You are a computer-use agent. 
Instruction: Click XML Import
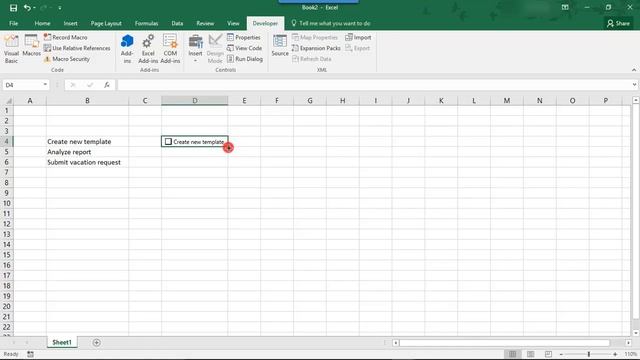pyautogui.click(x=358, y=37)
